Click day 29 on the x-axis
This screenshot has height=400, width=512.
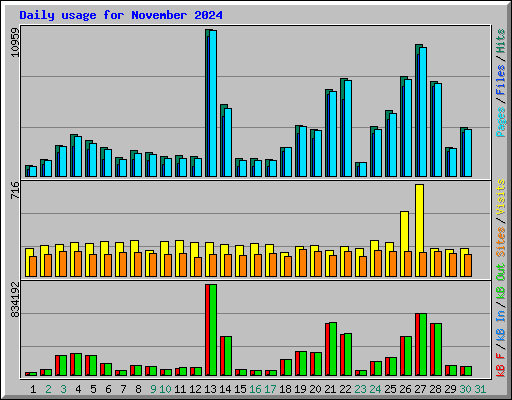pyautogui.click(x=450, y=389)
